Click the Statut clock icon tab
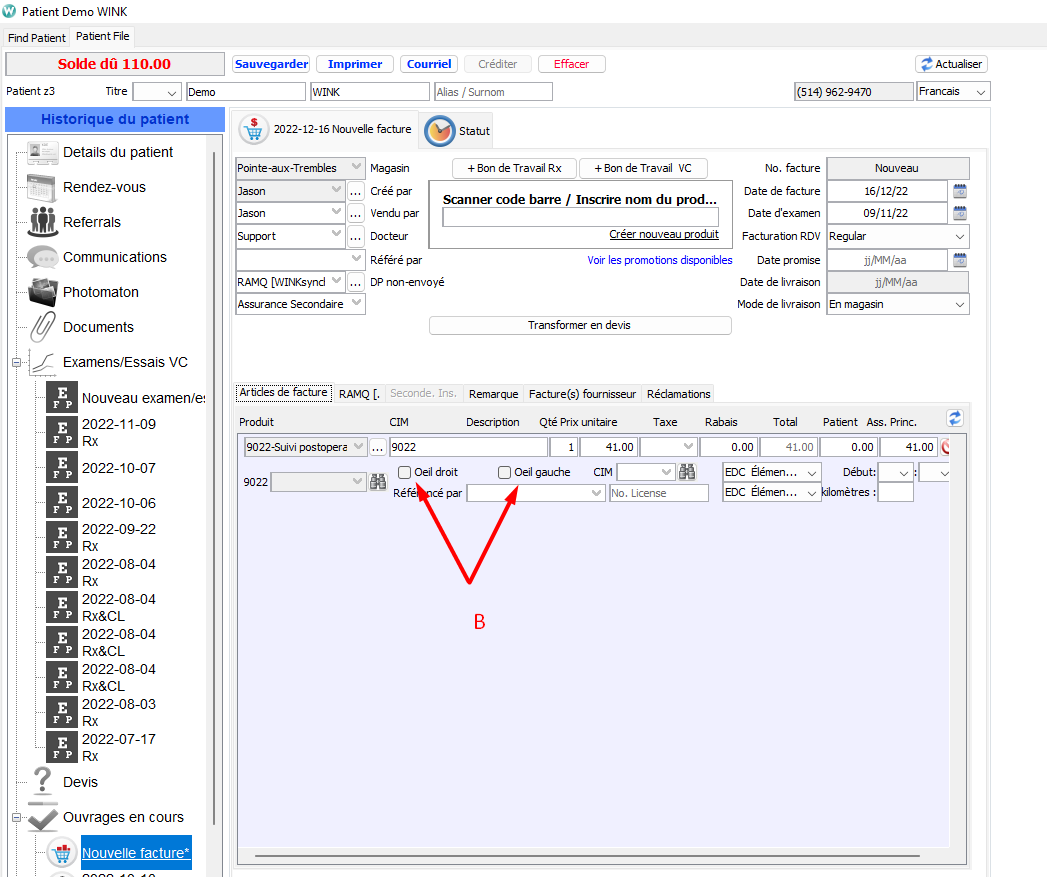 [441, 131]
